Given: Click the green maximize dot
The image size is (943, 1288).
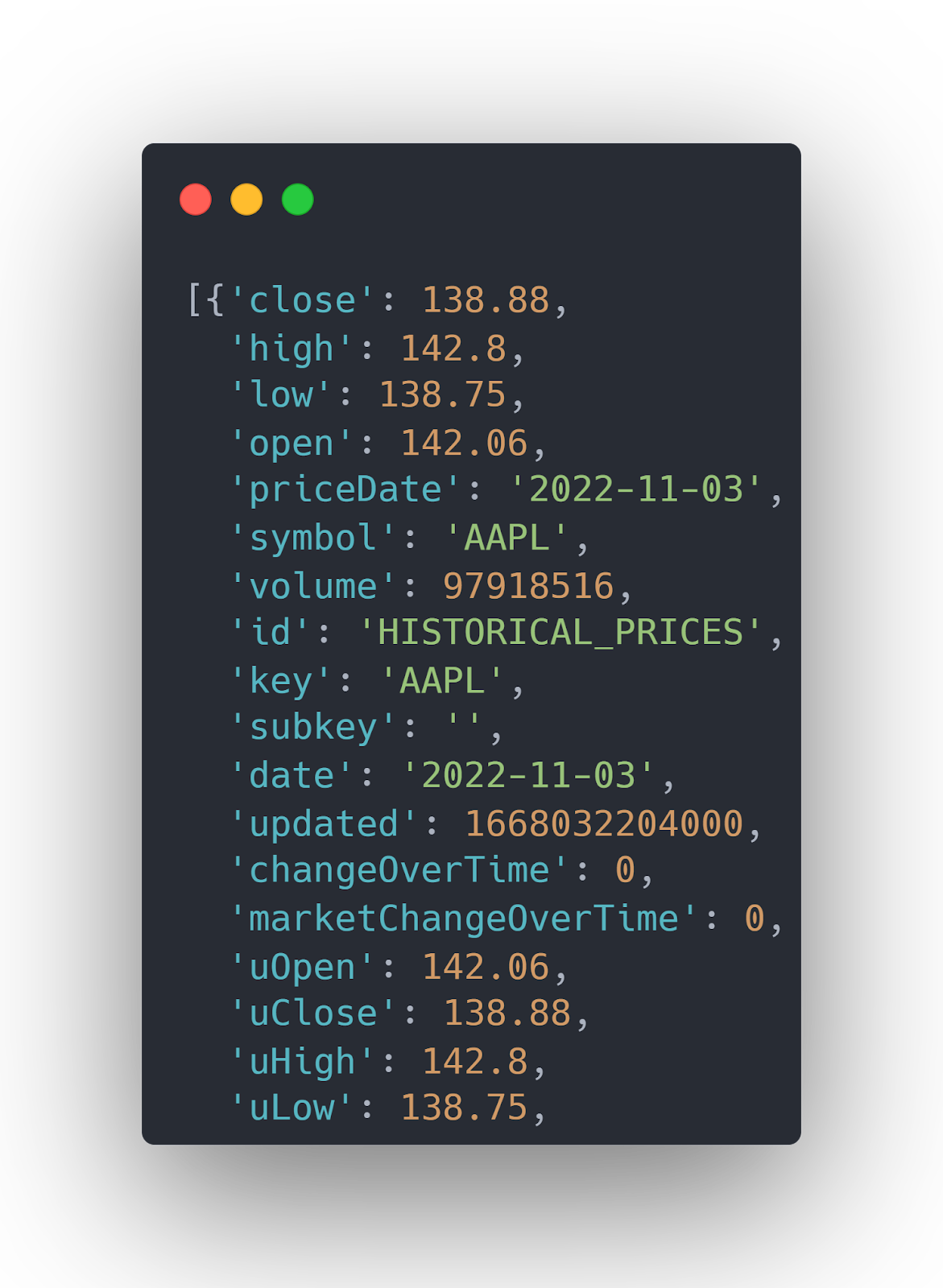Looking at the screenshot, I should point(298,200).
